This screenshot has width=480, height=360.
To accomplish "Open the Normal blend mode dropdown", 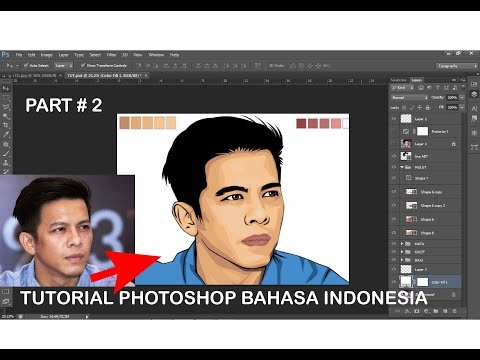I will click(x=410, y=98).
